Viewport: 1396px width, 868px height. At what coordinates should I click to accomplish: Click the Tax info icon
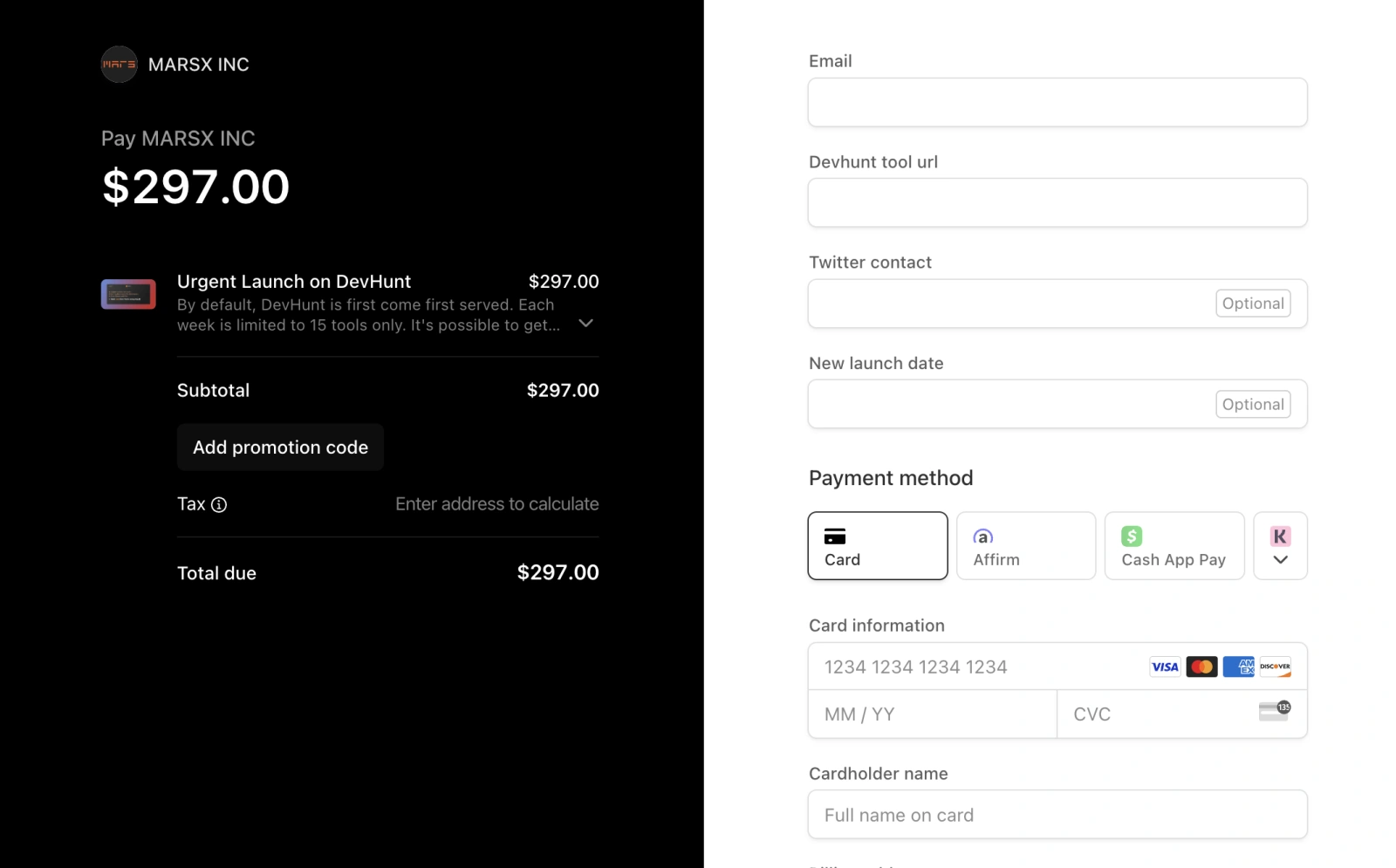click(219, 504)
